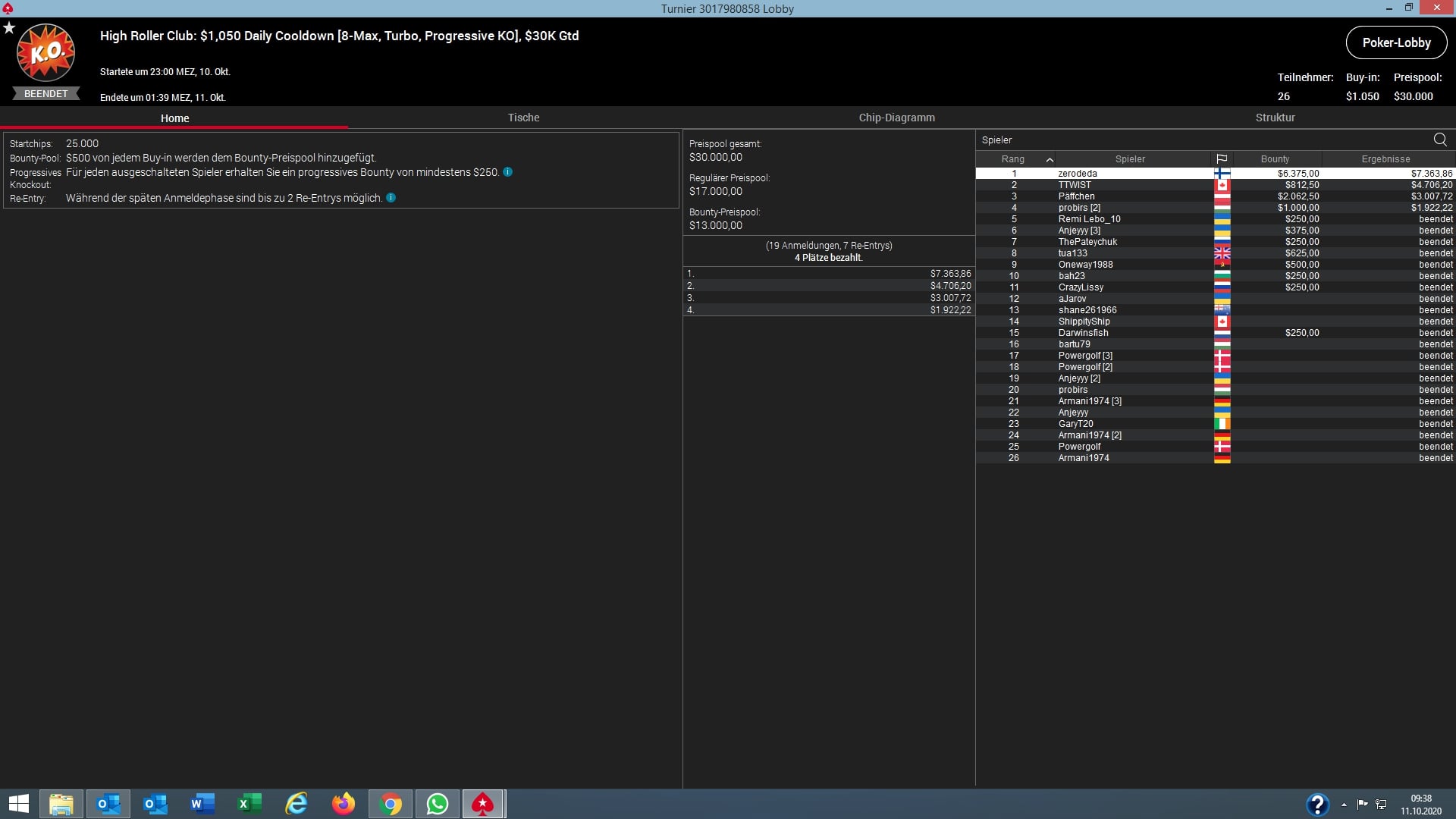Select player zerodeda row

1078,174
